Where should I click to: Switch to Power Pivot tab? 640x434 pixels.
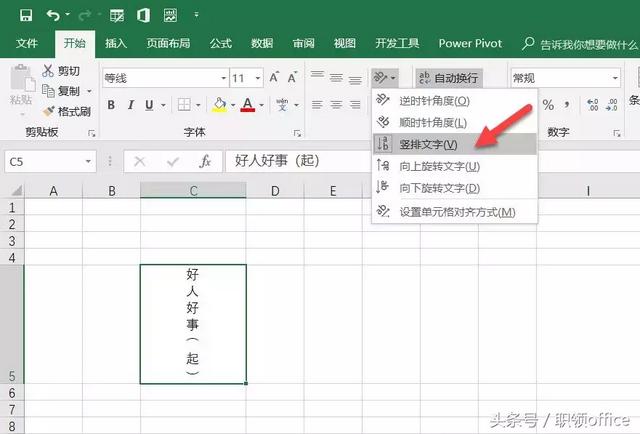[x=470, y=43]
